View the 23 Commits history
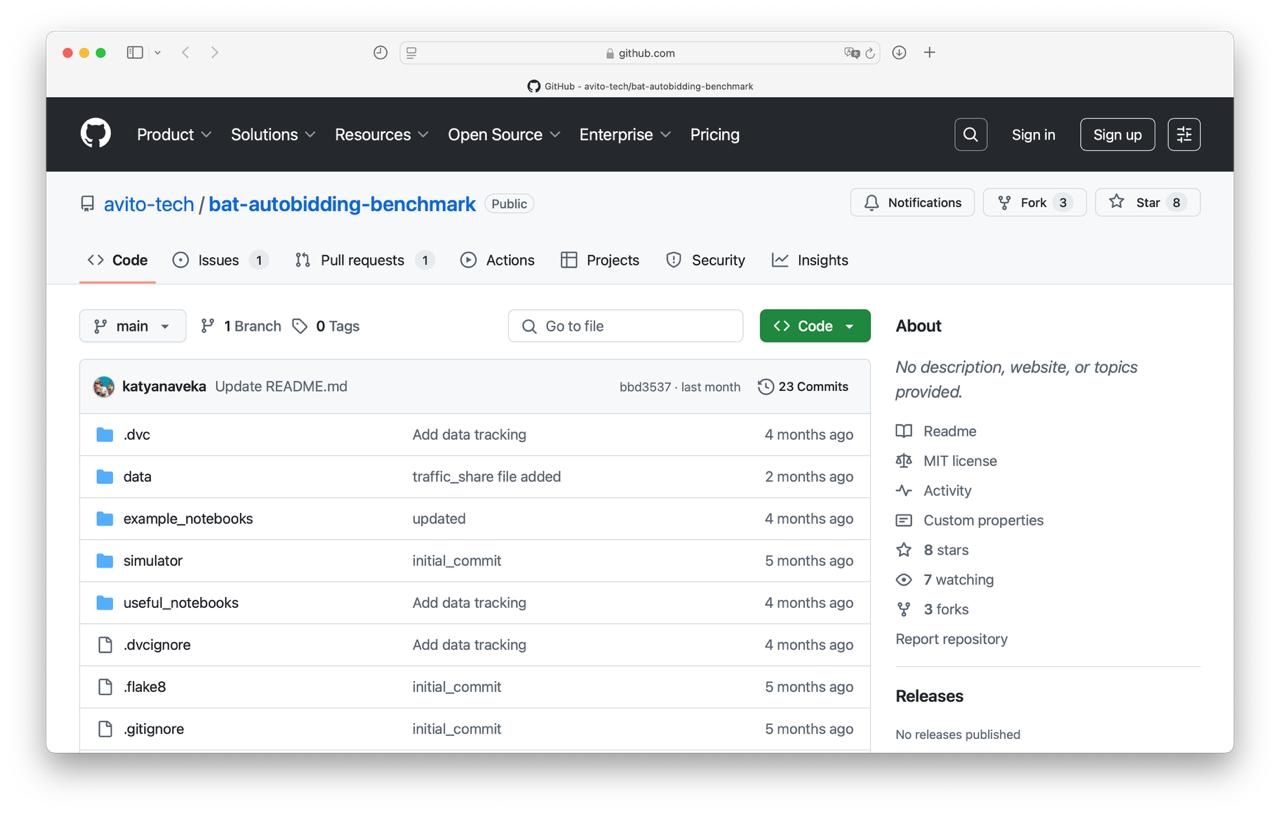This screenshot has width=1280, height=814. click(803, 387)
